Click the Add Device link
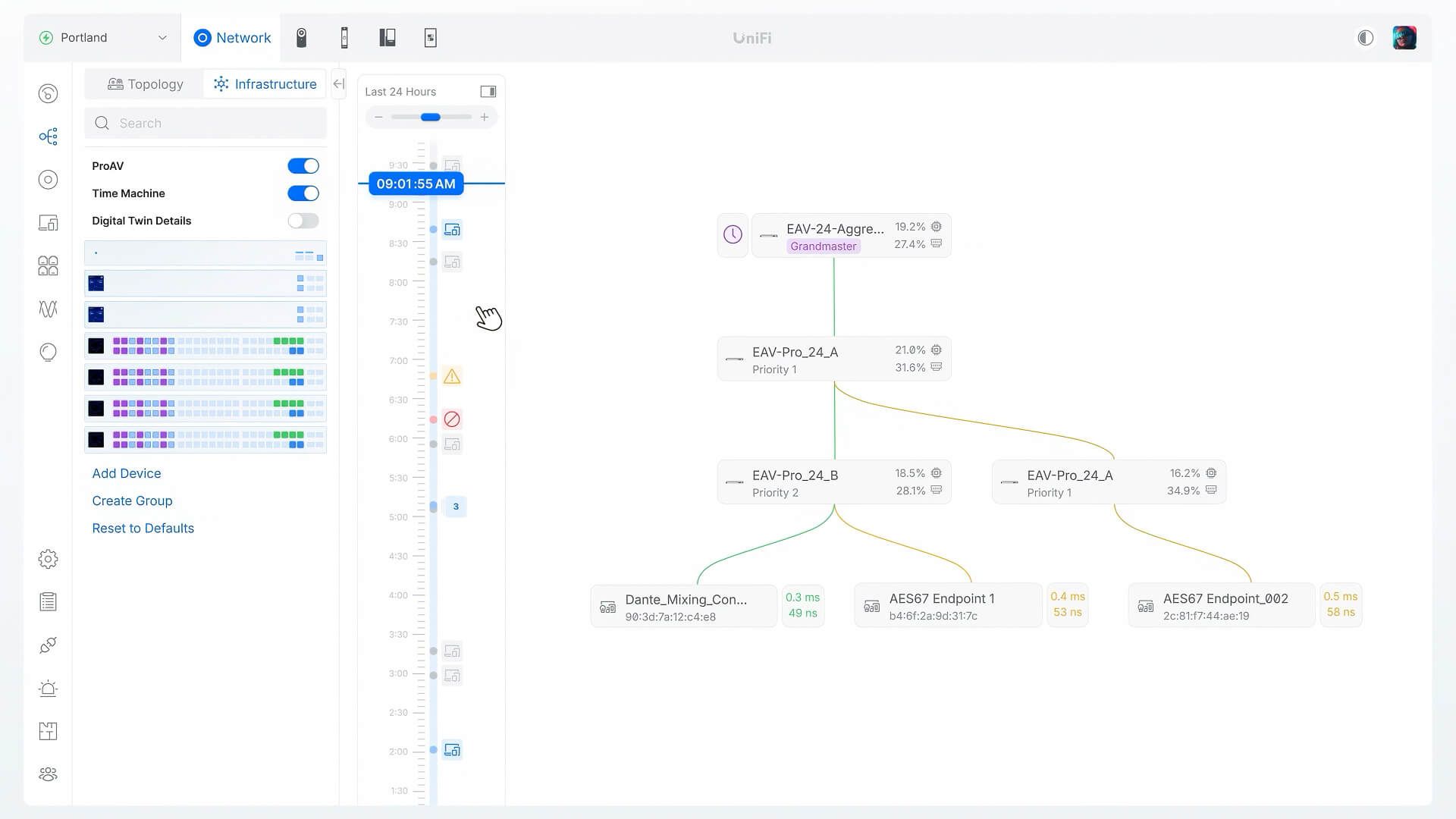Image resolution: width=1456 pixels, height=819 pixels. coord(126,472)
